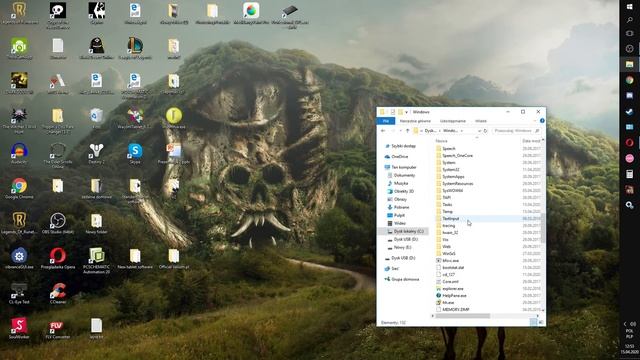Select explorer.exe in the file list
Image resolution: width=640 pixels, height=360 pixels.
pyautogui.click(x=453, y=289)
